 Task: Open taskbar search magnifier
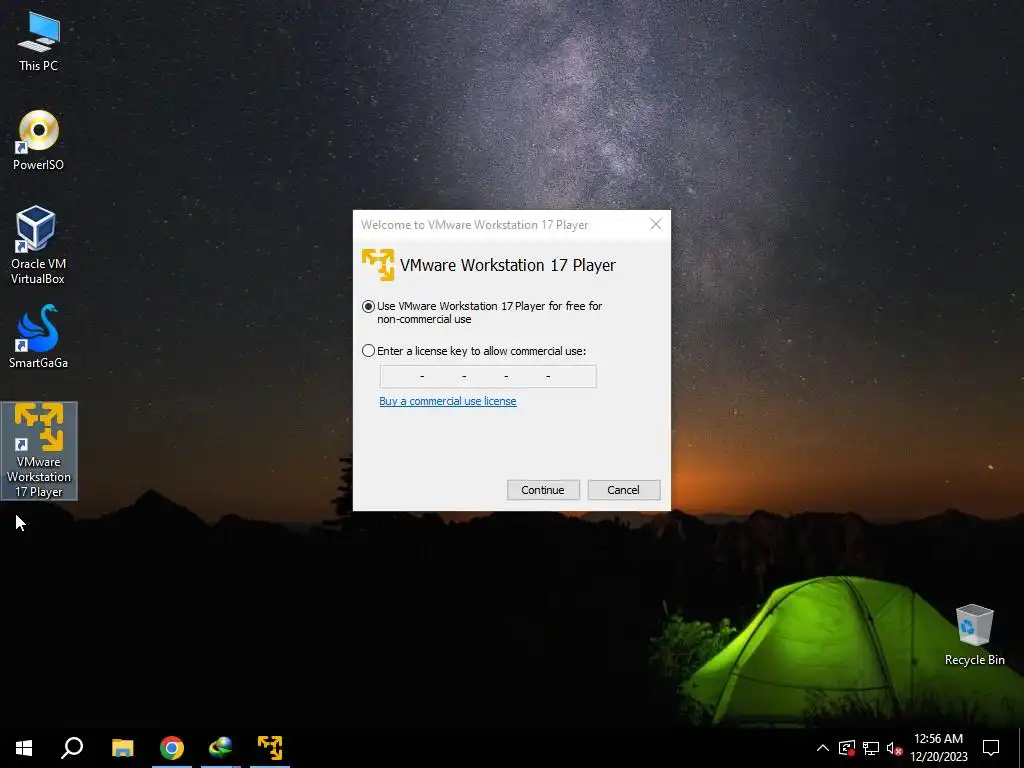click(72, 748)
